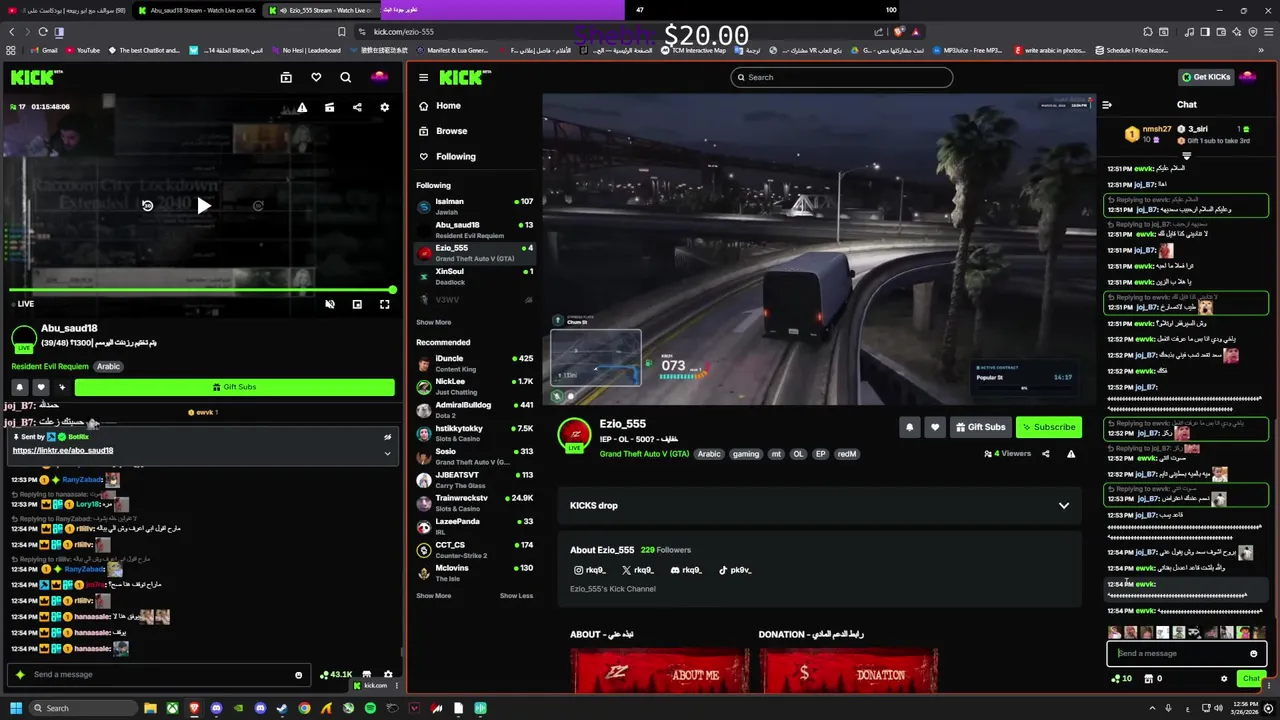
Task: Open the DONATION panel image
Action: tap(848, 671)
